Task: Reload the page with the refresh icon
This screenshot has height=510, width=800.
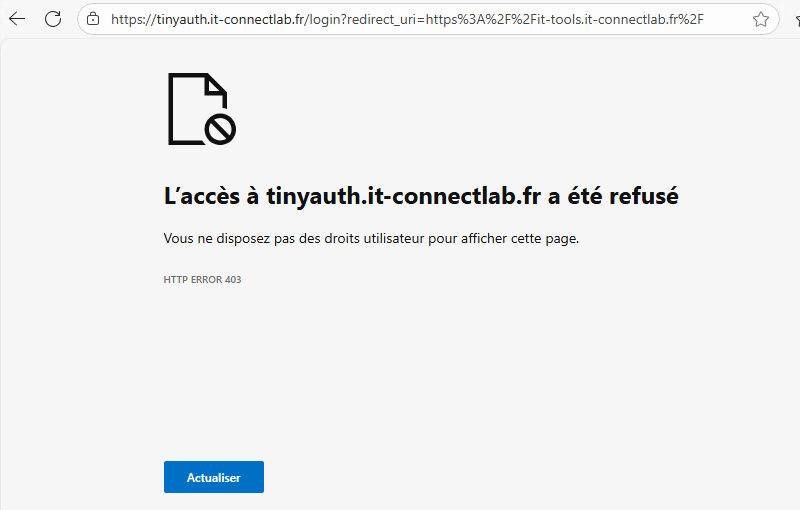Action: point(53,19)
